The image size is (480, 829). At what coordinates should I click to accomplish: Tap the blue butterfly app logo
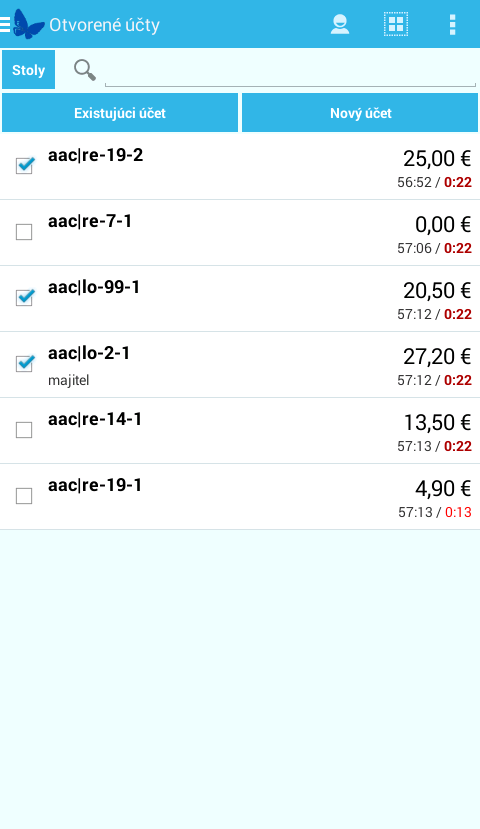click(28, 24)
